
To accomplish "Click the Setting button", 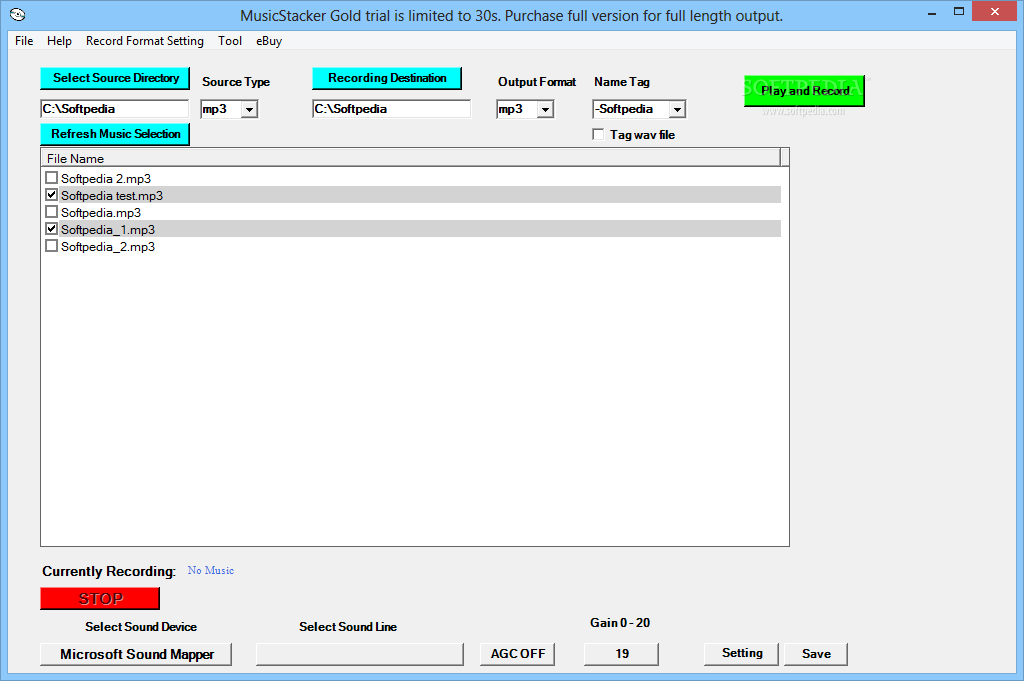I will 741,654.
